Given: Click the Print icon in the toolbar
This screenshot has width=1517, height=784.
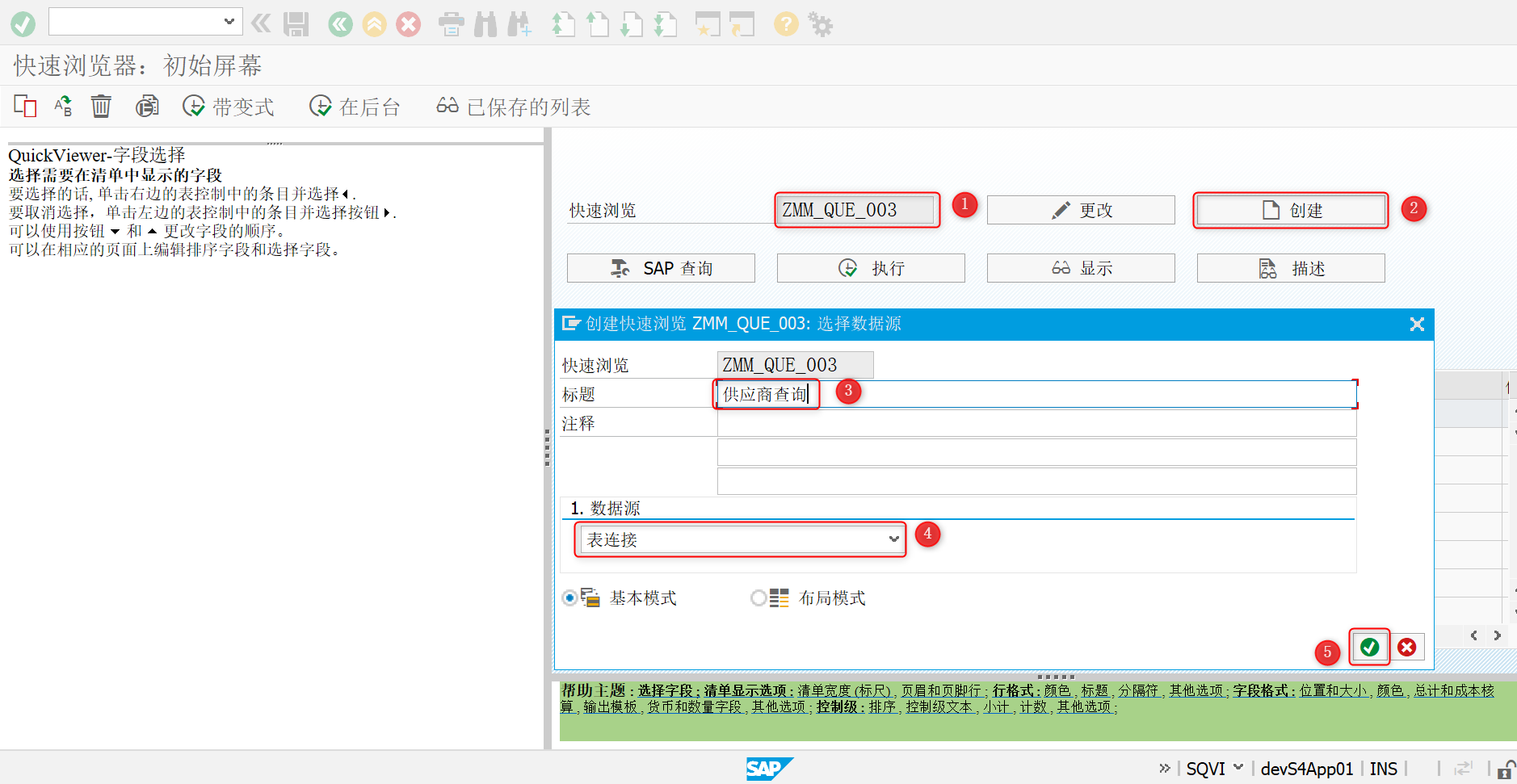Looking at the screenshot, I should pos(452,23).
